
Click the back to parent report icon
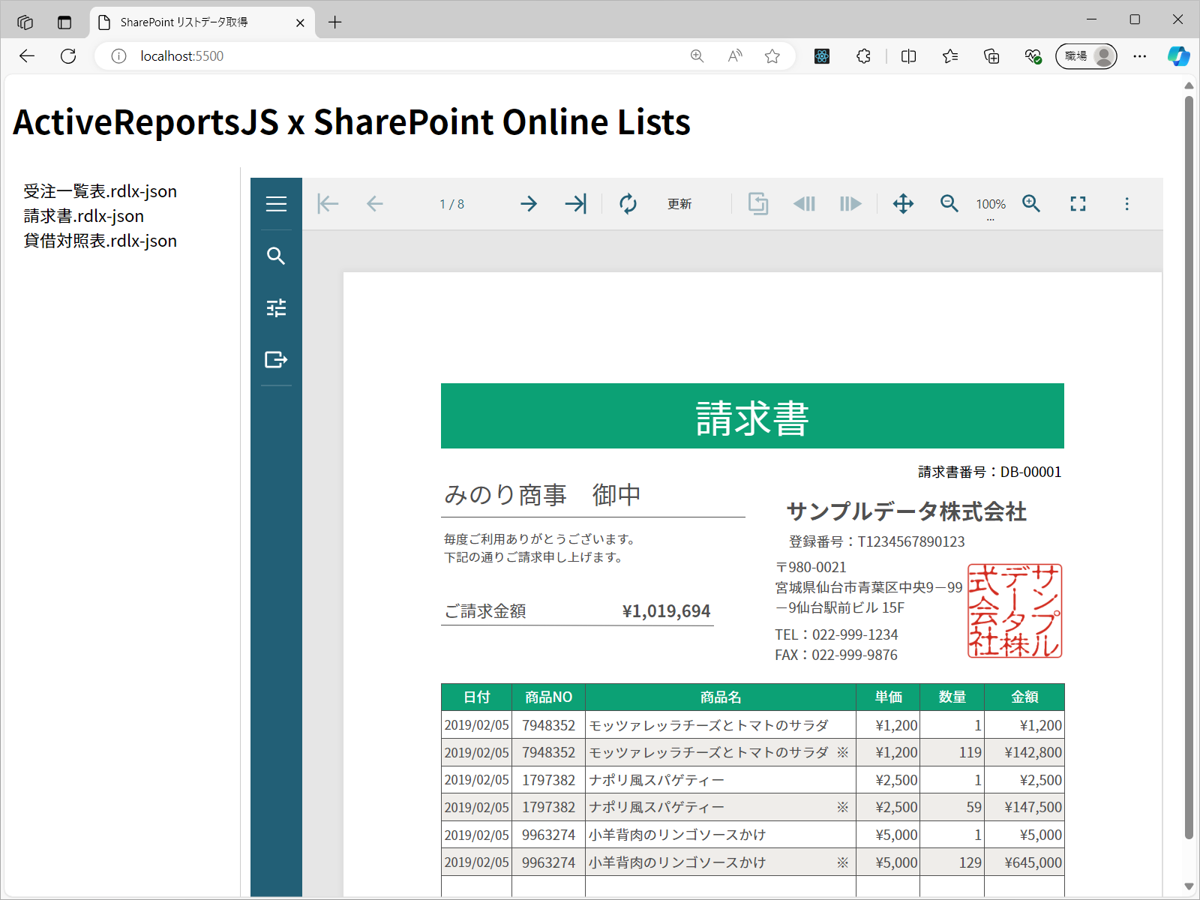(758, 204)
